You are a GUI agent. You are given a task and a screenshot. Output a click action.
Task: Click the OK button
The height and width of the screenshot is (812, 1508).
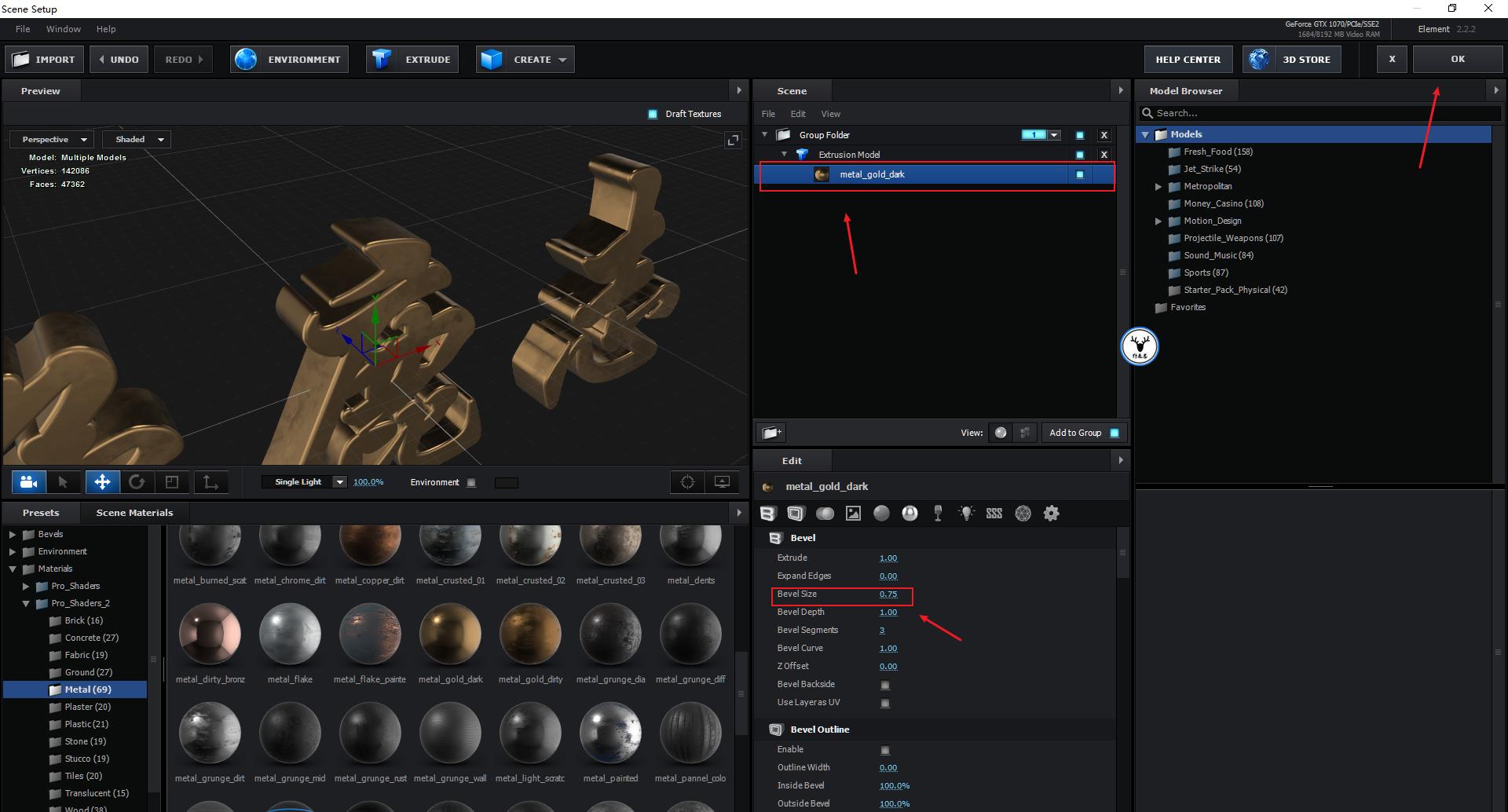tap(1457, 60)
